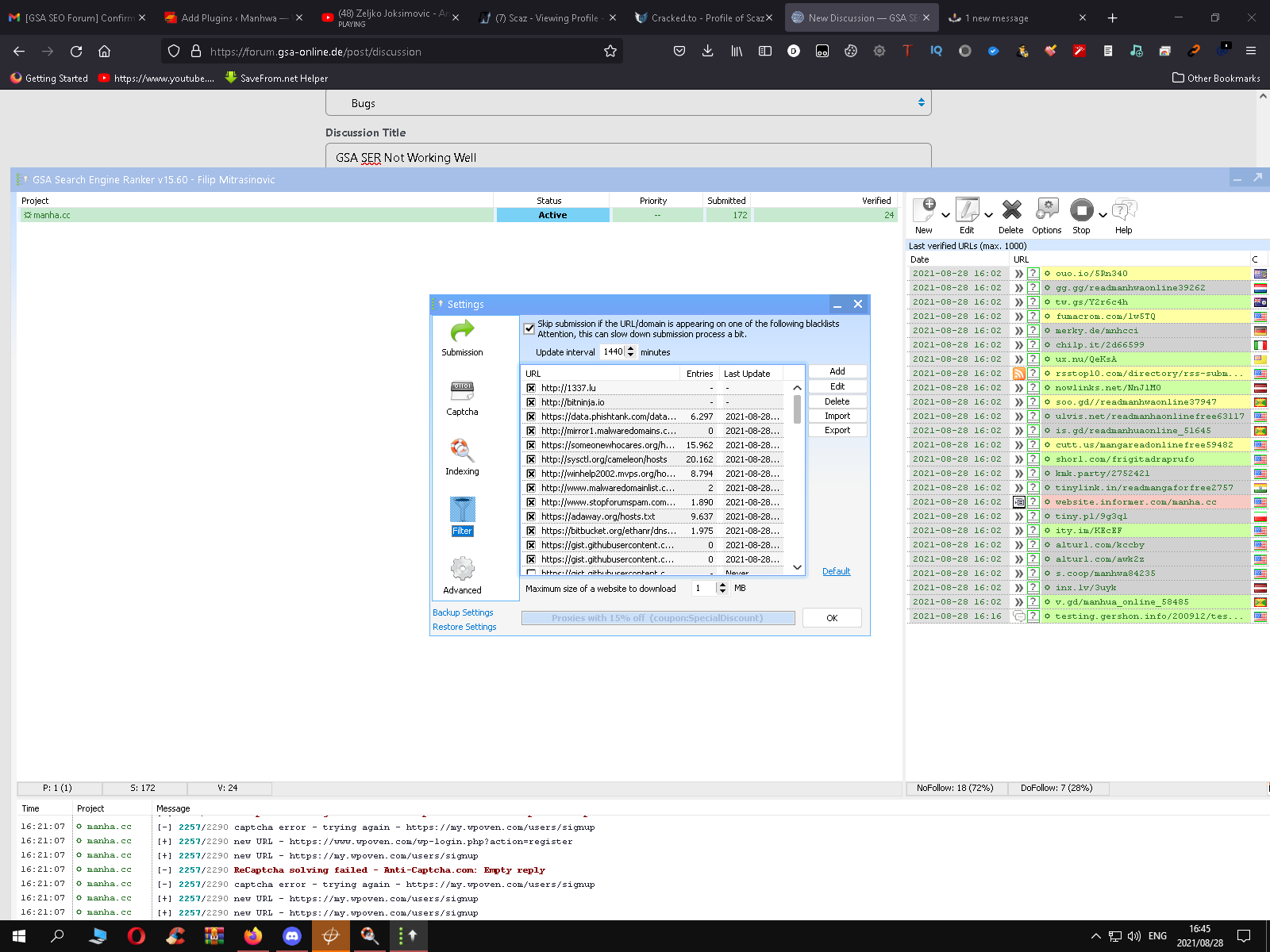Open the Help toolbar icon
Screen dimensions: 1270x952
click(1124, 216)
